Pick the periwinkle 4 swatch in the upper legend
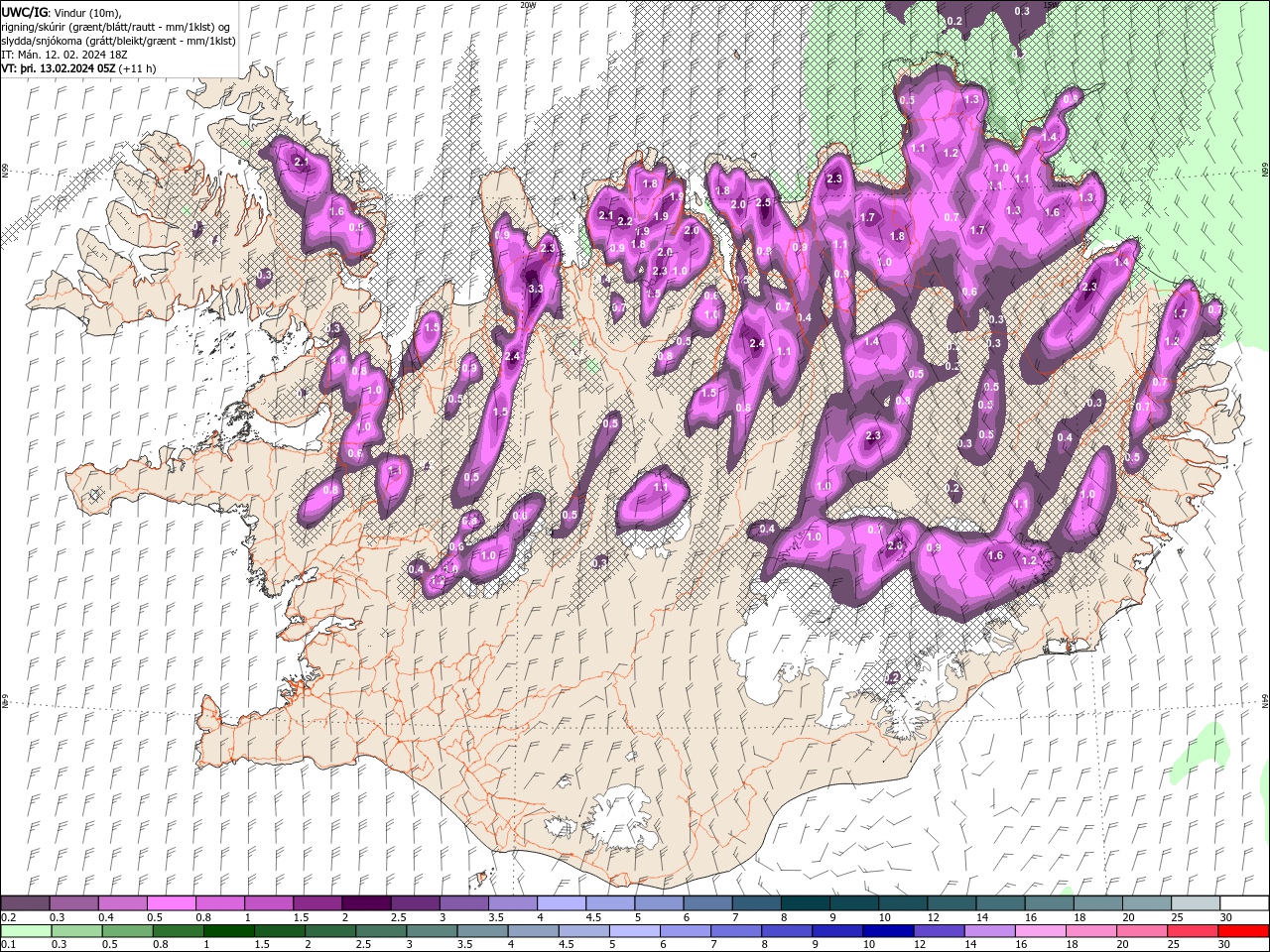This screenshot has width=1270, height=952. (x=561, y=903)
